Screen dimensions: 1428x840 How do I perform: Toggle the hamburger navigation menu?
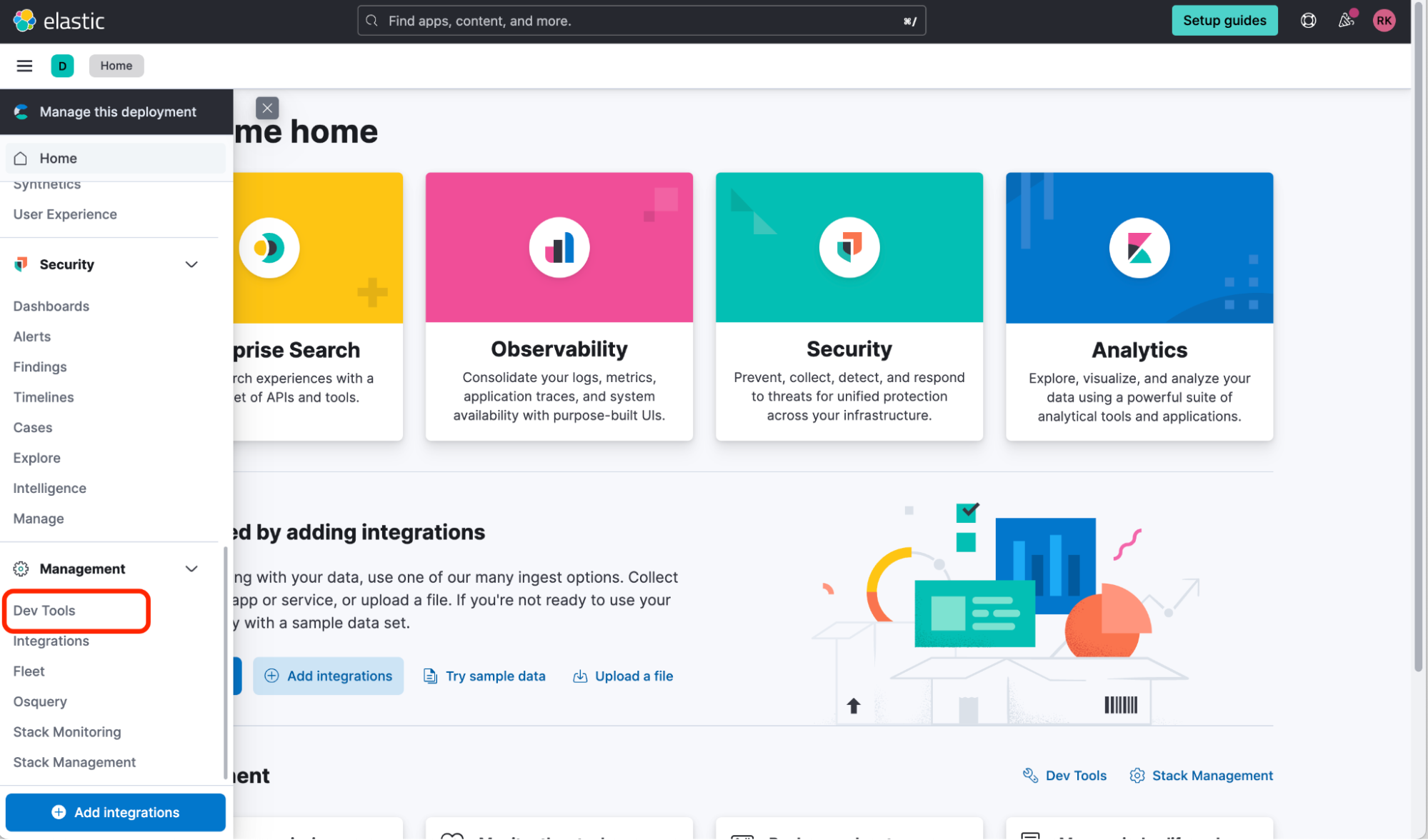(24, 66)
